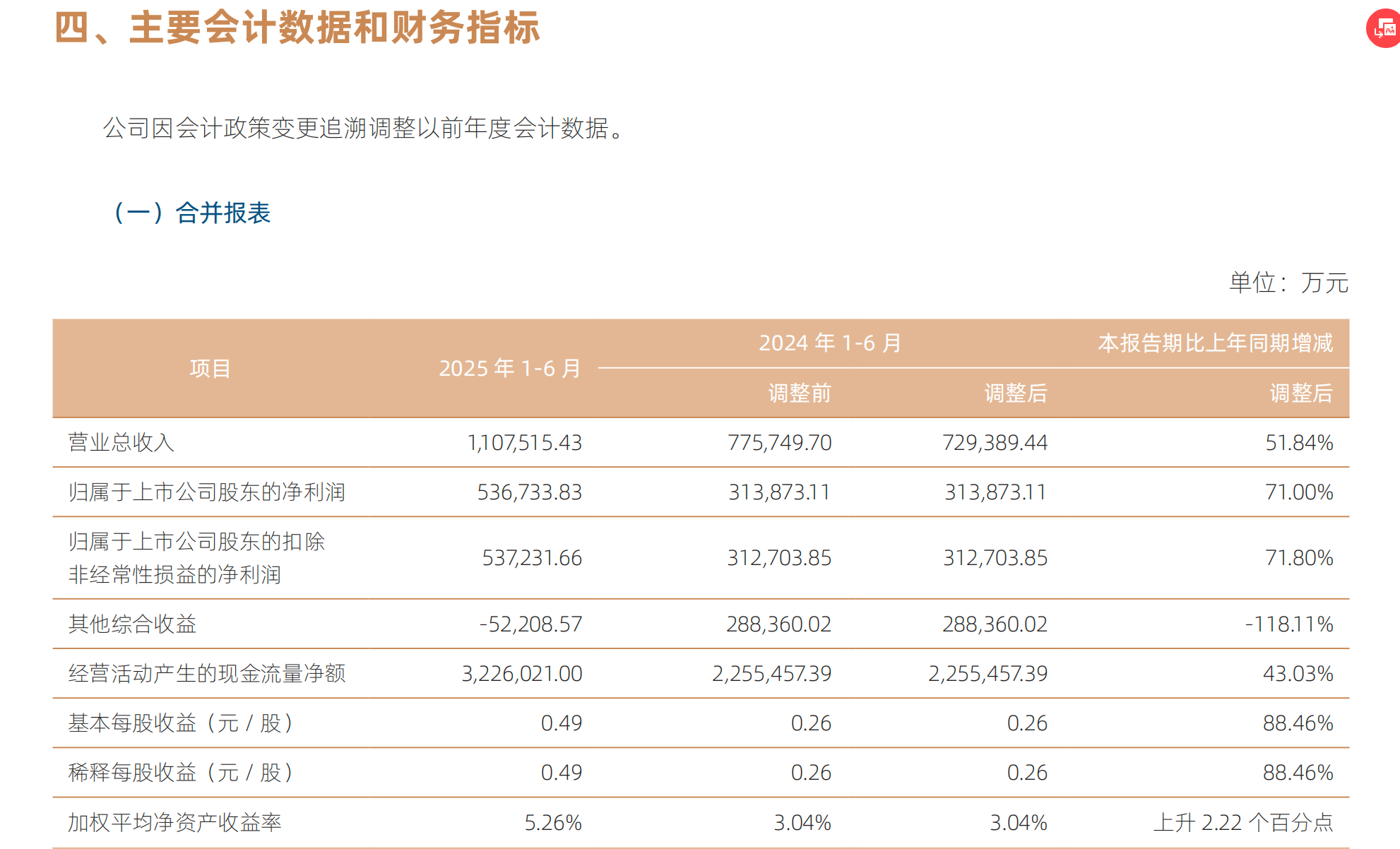Click the 其他综合收益 row label
This screenshot has height=849, width=1400.
tap(132, 624)
